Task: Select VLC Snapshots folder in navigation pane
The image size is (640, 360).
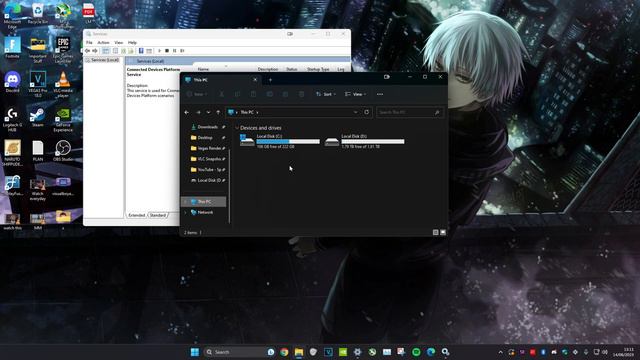Action: click(x=208, y=159)
